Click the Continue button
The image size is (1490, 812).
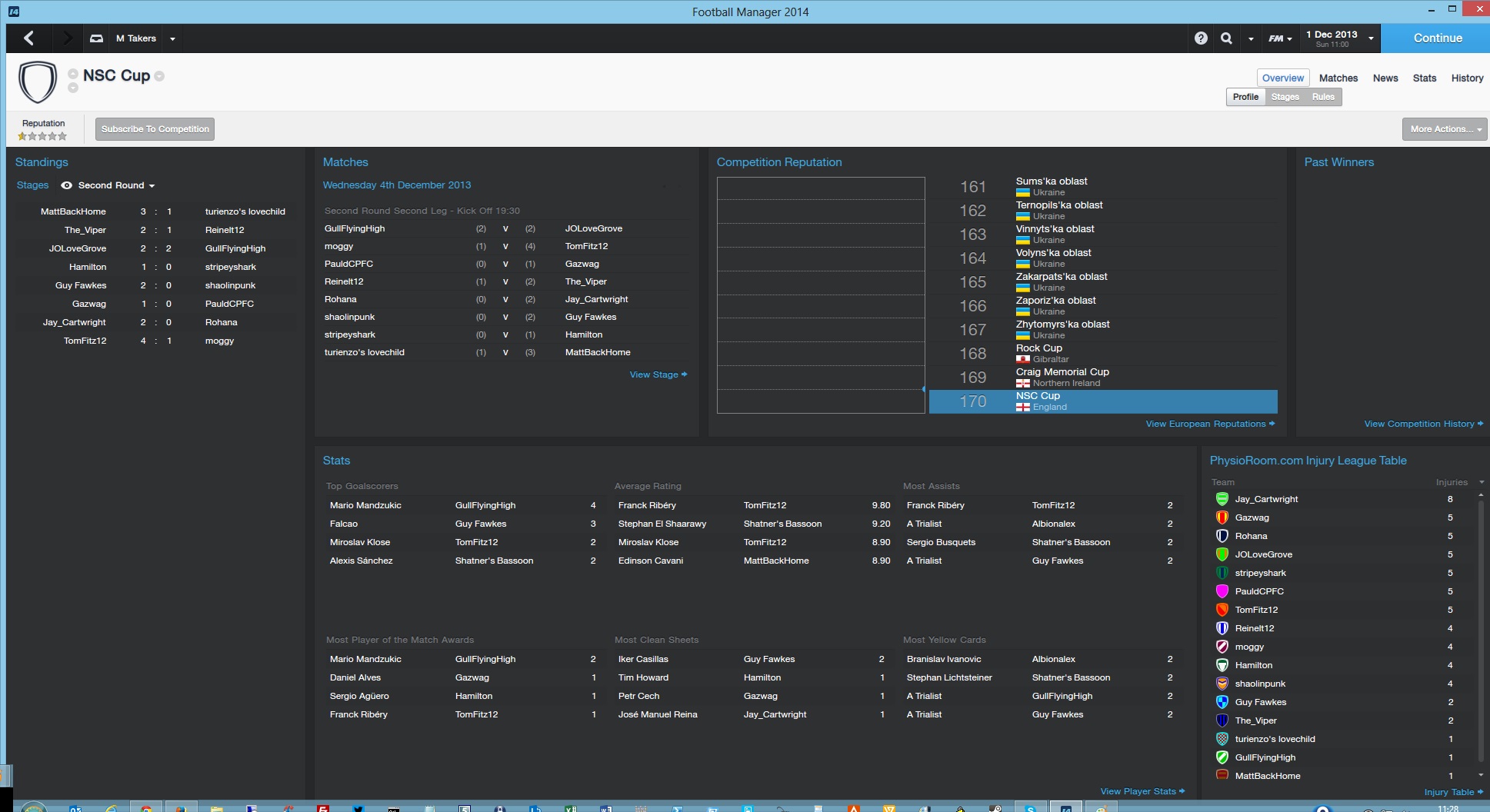pos(1435,38)
